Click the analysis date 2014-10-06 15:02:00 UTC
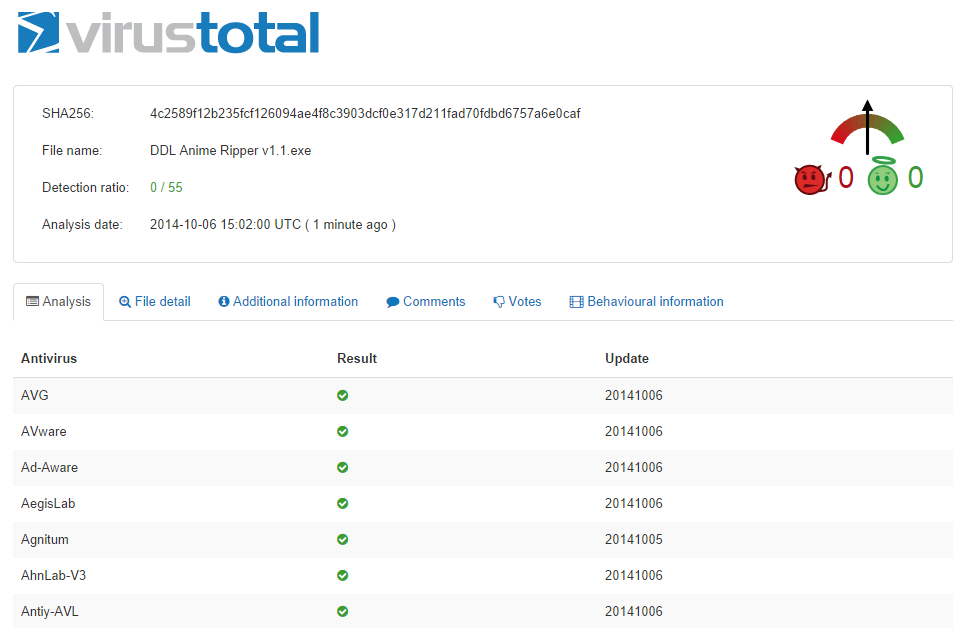978x628 pixels. click(225, 225)
